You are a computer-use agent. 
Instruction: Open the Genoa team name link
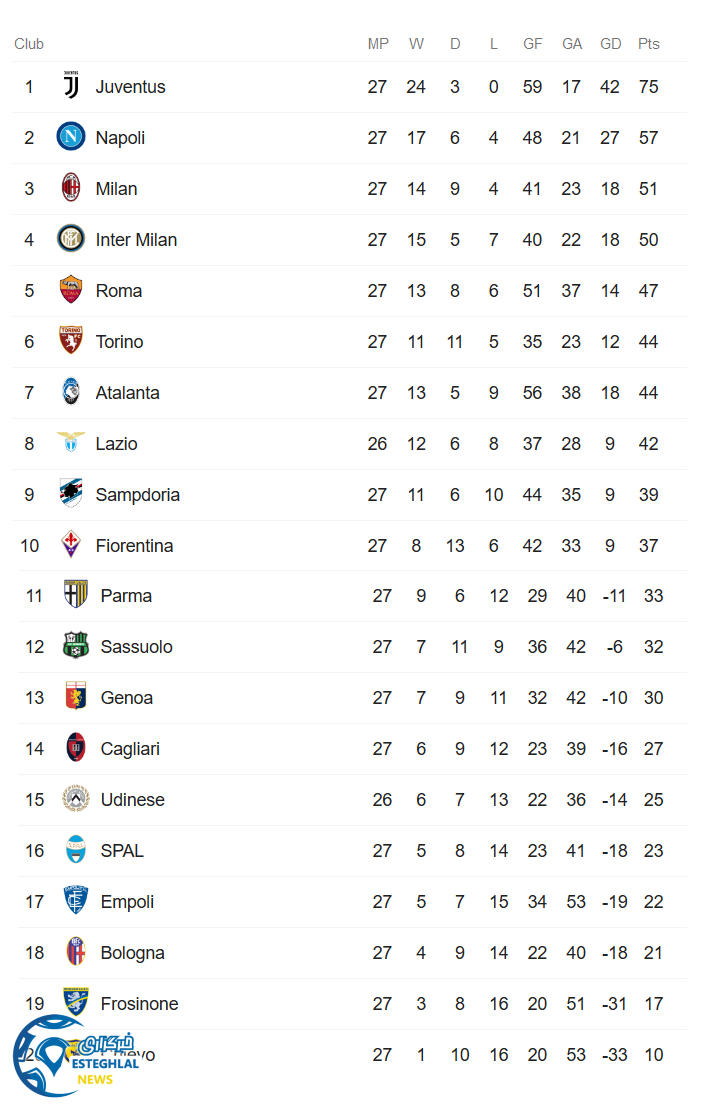point(127,698)
